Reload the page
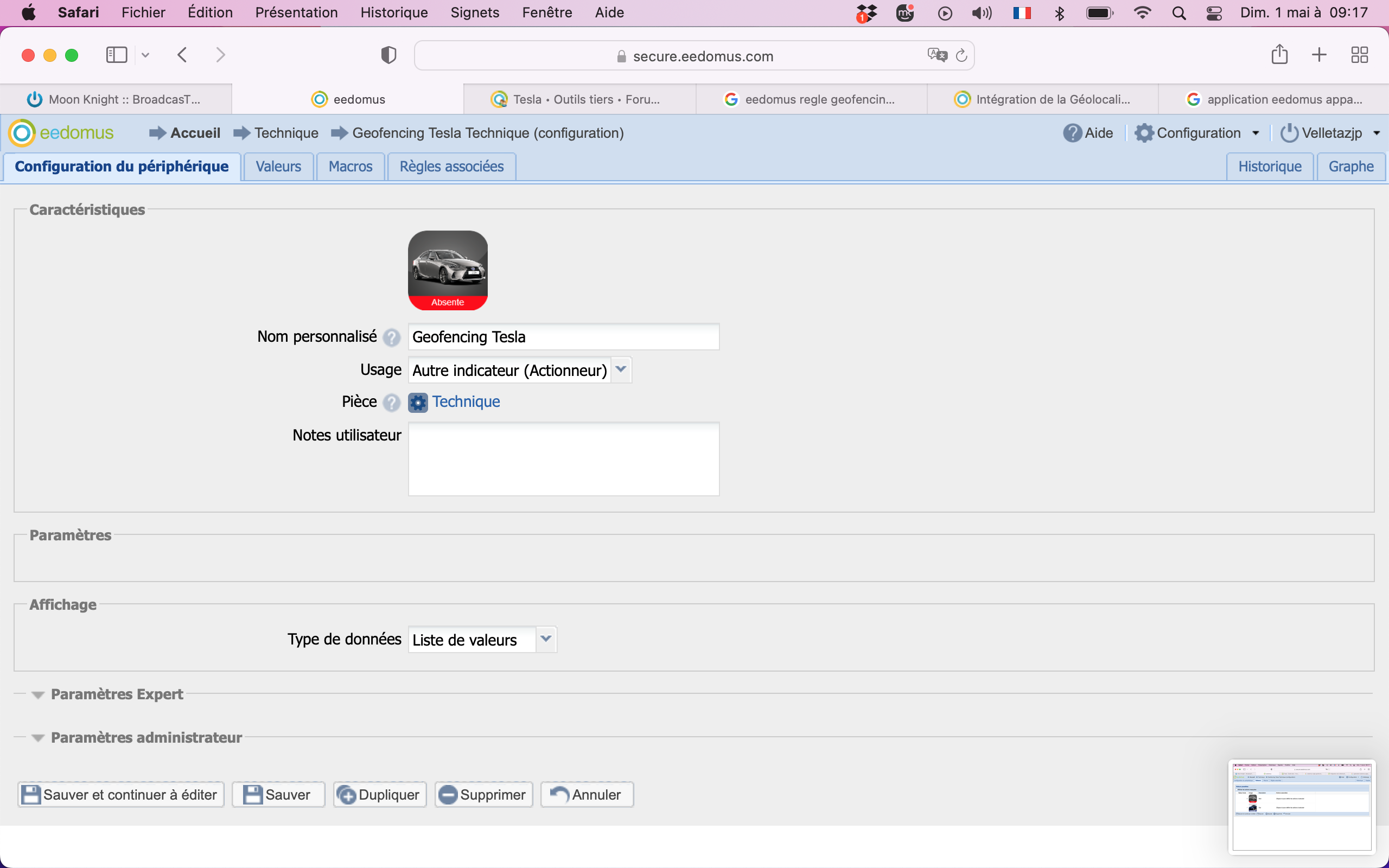 click(x=961, y=55)
